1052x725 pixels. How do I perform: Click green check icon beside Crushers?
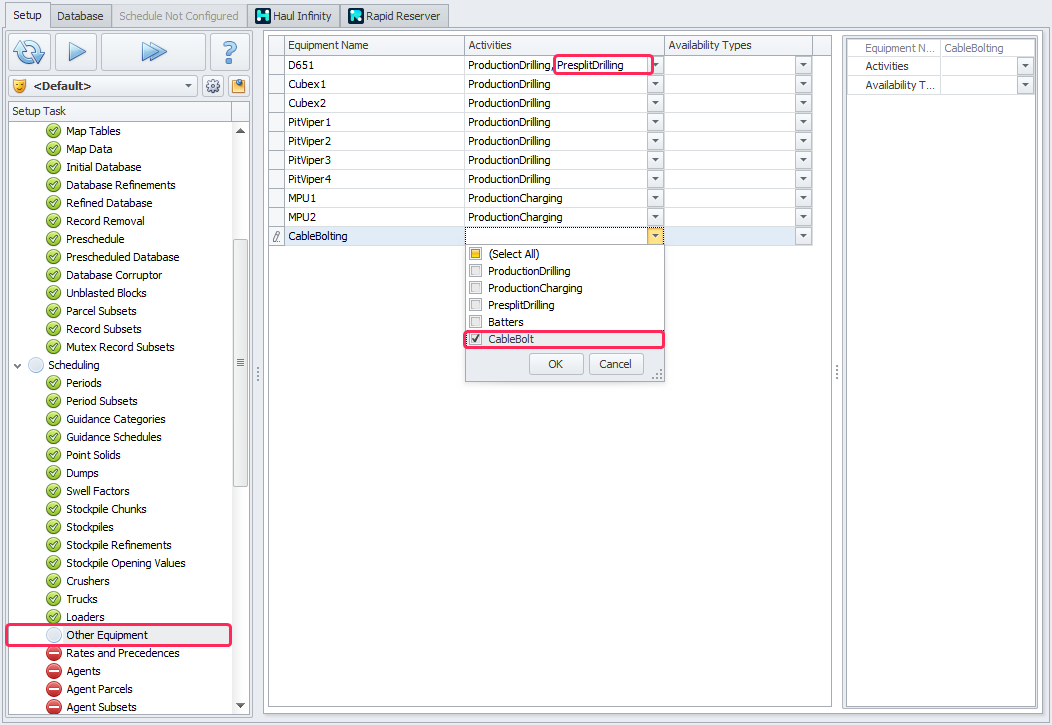pyautogui.click(x=54, y=581)
